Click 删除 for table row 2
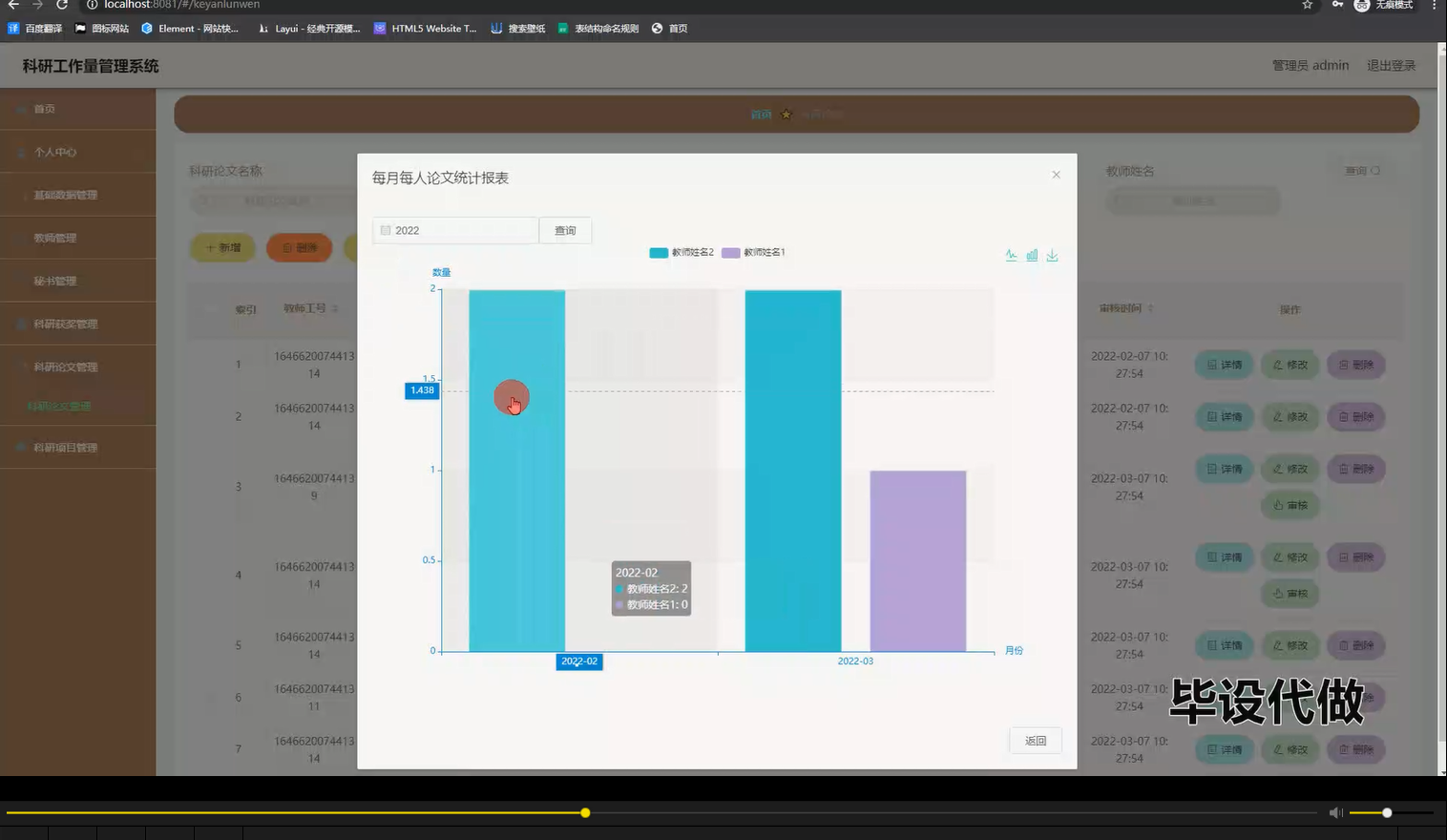This screenshot has width=1447, height=840. (x=1355, y=417)
